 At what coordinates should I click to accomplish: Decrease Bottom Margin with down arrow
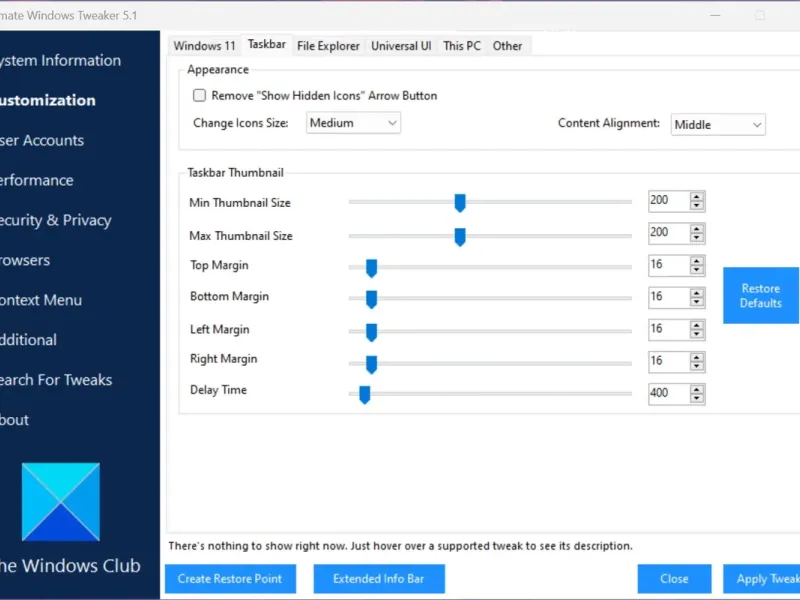pos(696,302)
